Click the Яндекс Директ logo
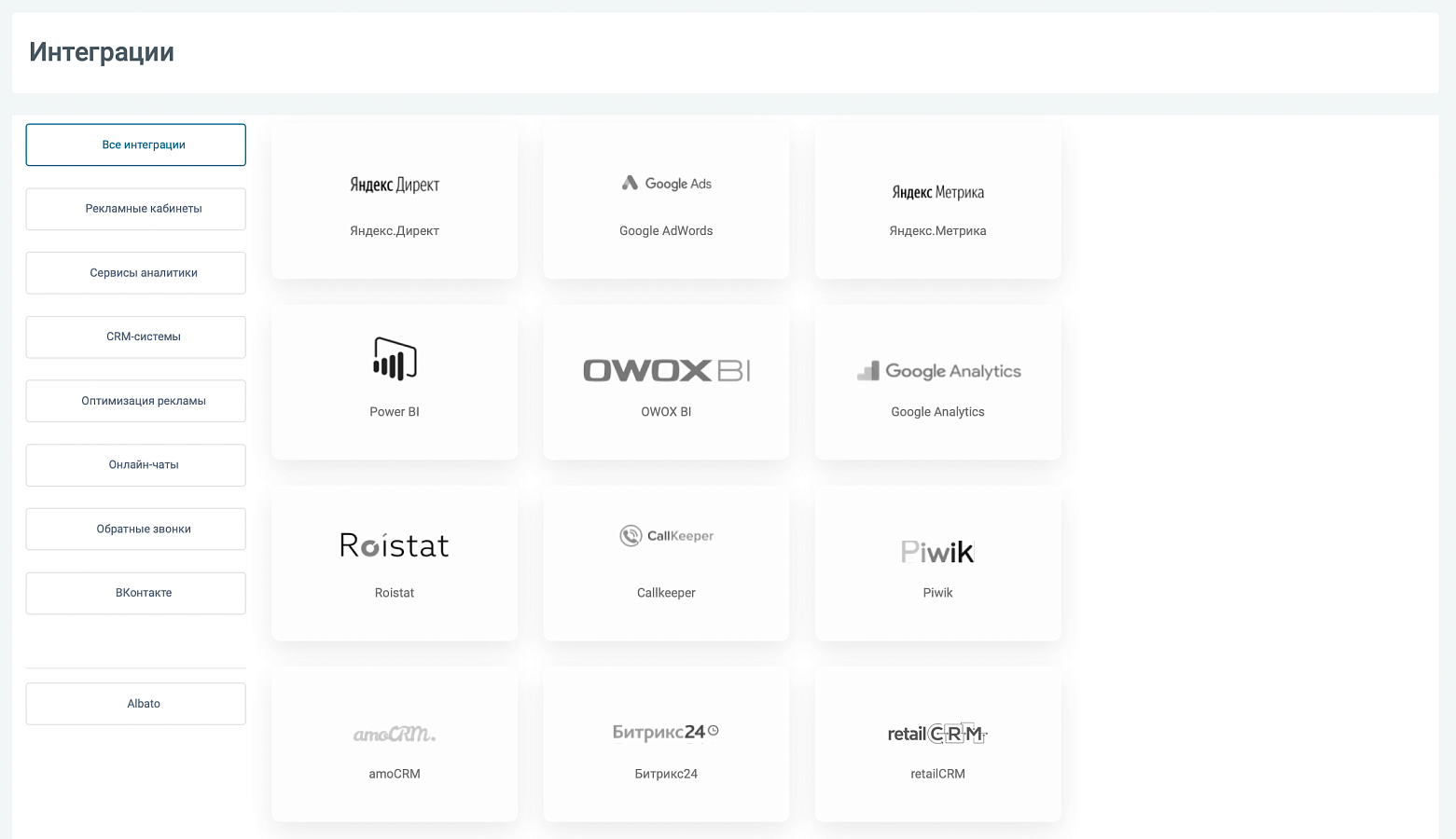The width and height of the screenshot is (1456, 839). tap(395, 185)
